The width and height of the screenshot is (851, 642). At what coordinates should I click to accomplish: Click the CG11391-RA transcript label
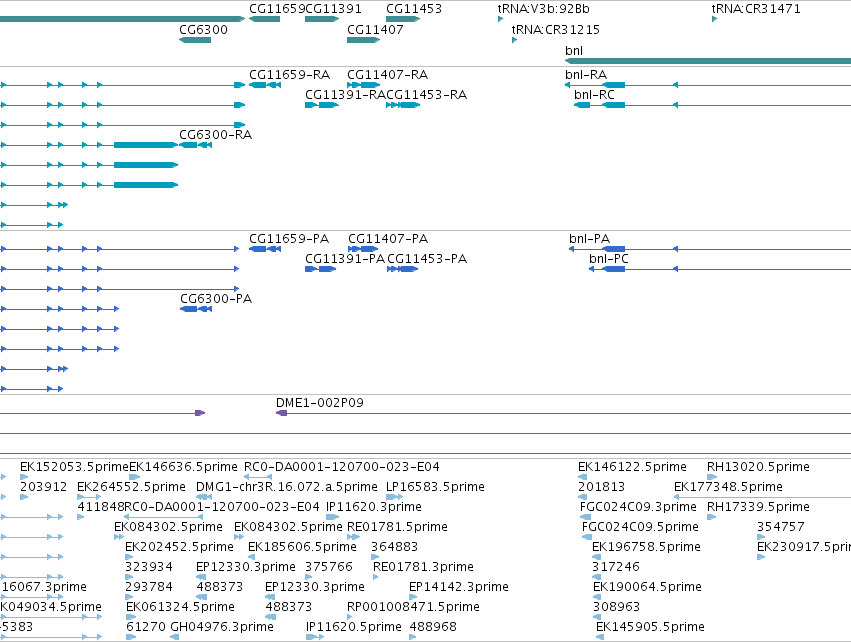(345, 94)
